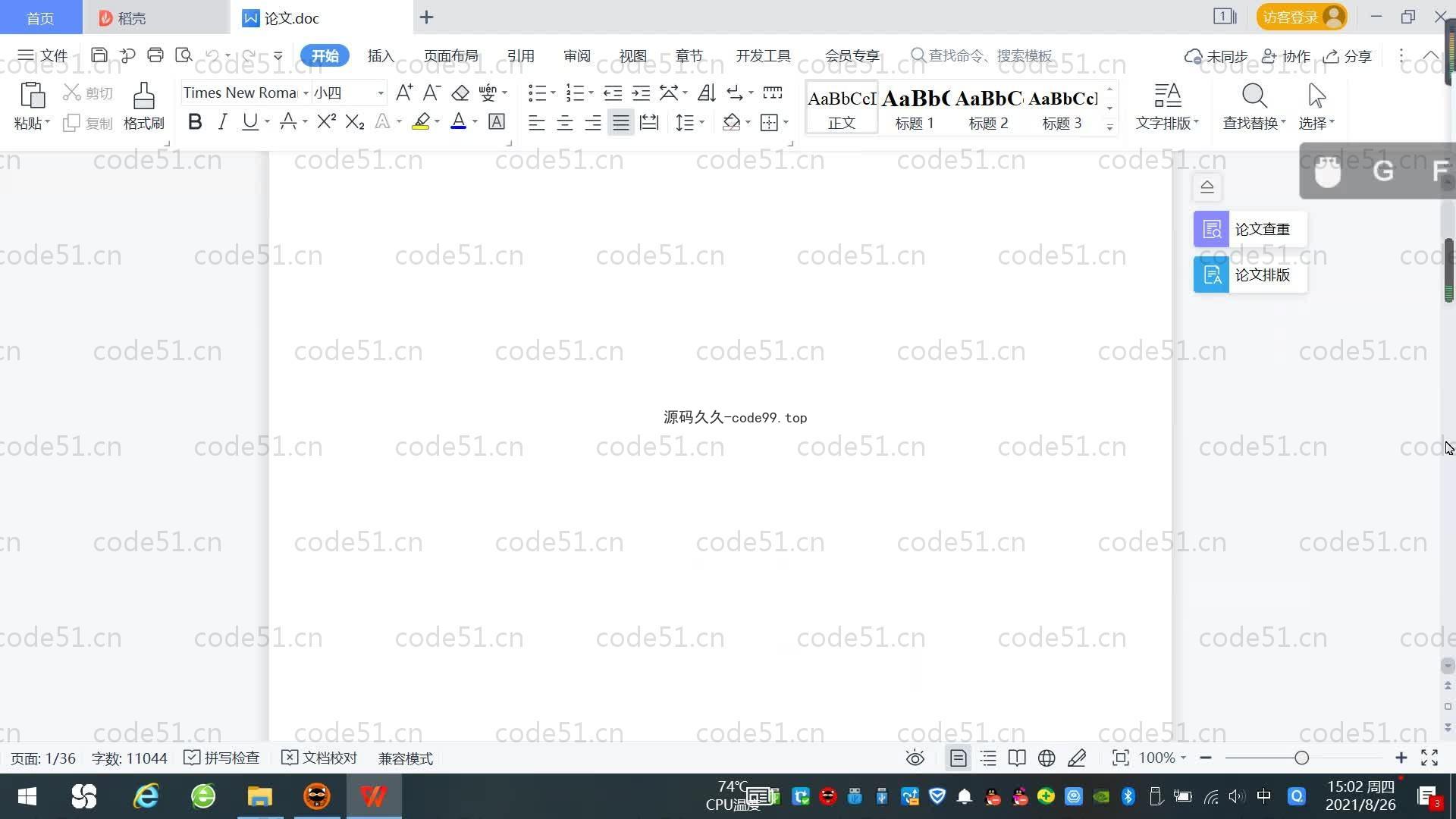Viewport: 1456px width, 819px height.
Task: Toggle 拼写检查 spell check
Action: (x=222, y=758)
